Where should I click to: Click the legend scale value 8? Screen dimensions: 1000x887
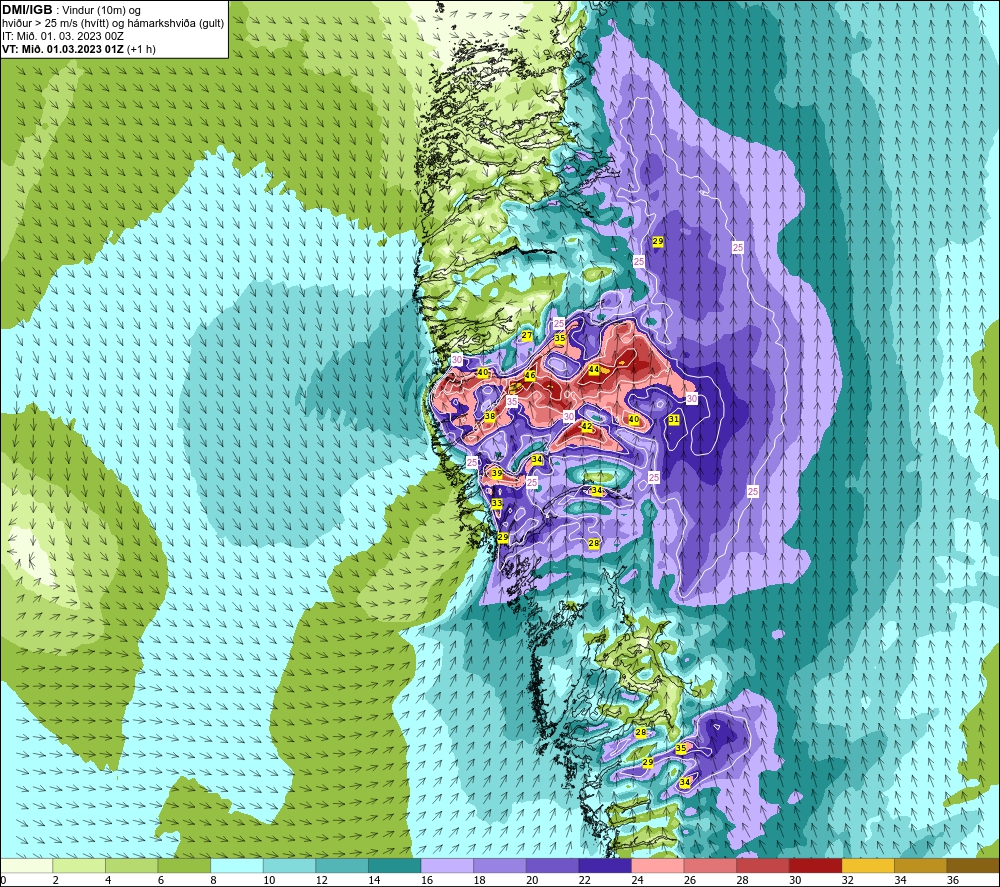point(213,880)
